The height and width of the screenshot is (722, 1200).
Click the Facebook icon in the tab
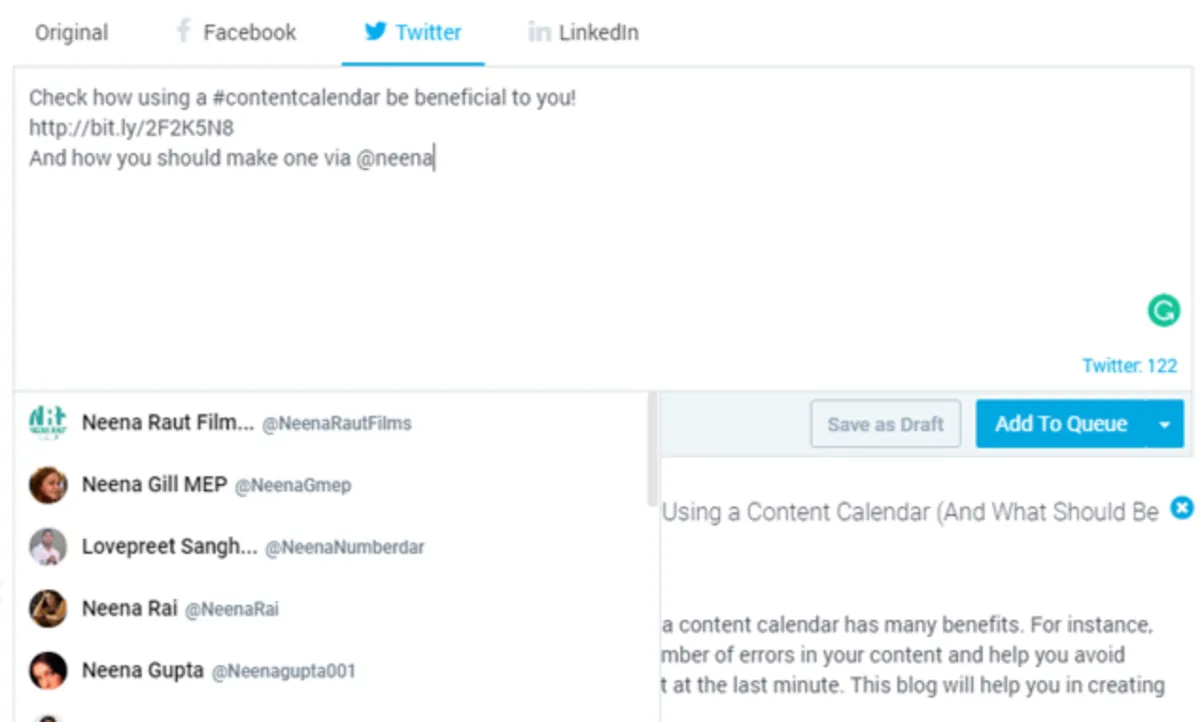coord(183,32)
